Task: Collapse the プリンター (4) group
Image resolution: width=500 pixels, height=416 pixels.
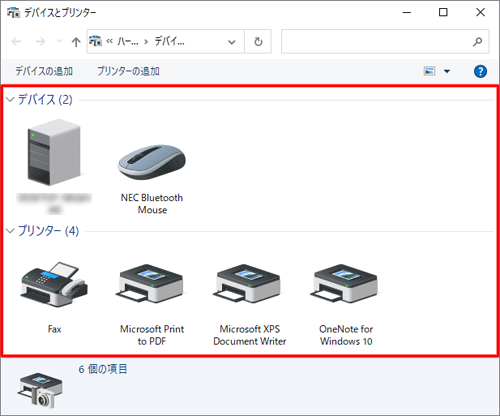Action: [10, 231]
